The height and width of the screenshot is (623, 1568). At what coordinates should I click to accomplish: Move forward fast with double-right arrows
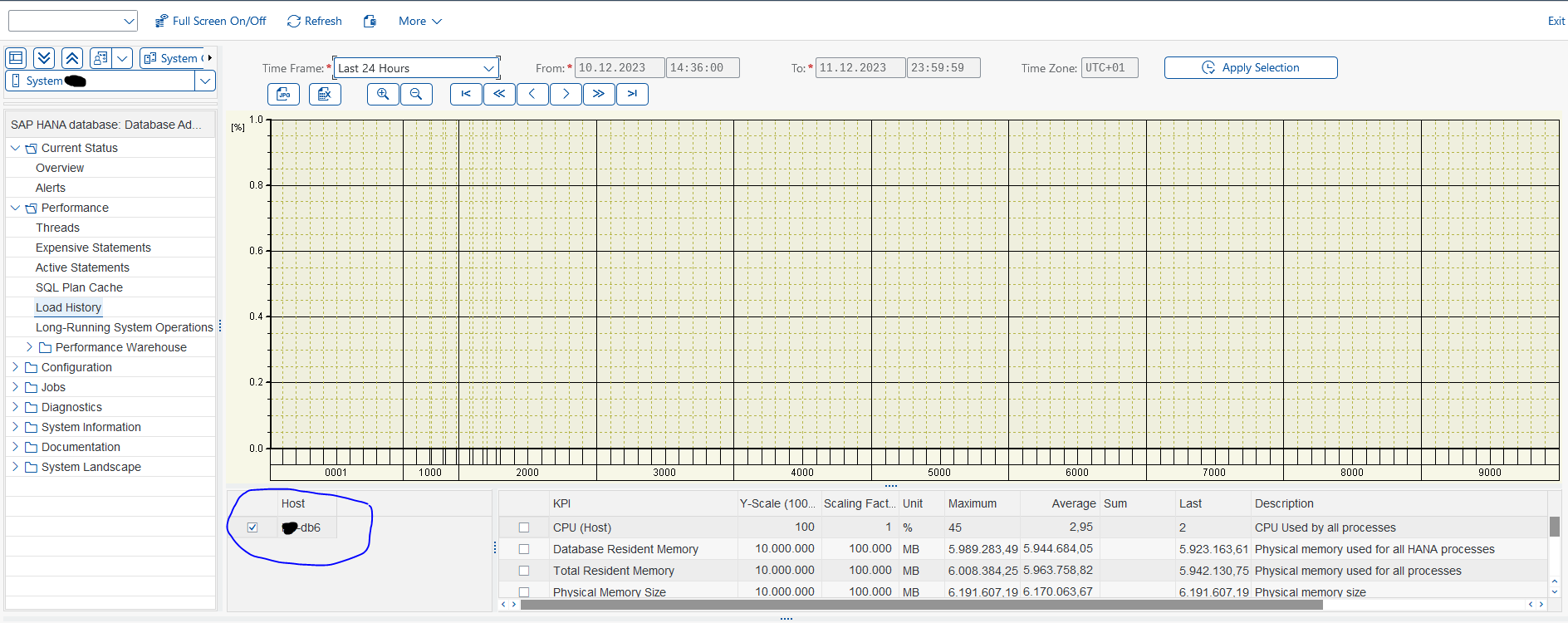click(x=599, y=94)
